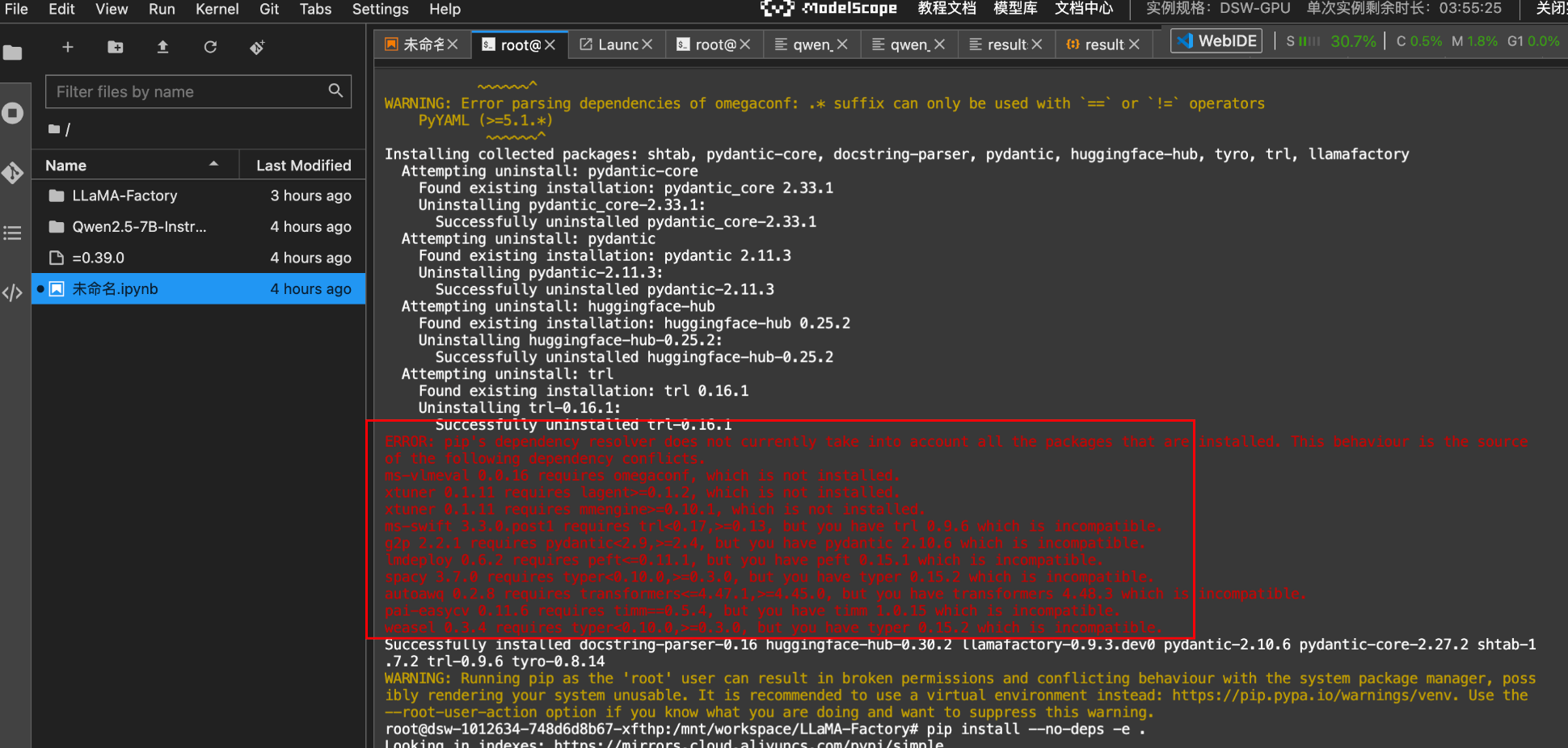The width and height of the screenshot is (1568, 748).
Task: Click the Filter files by name field
Action: 198,91
